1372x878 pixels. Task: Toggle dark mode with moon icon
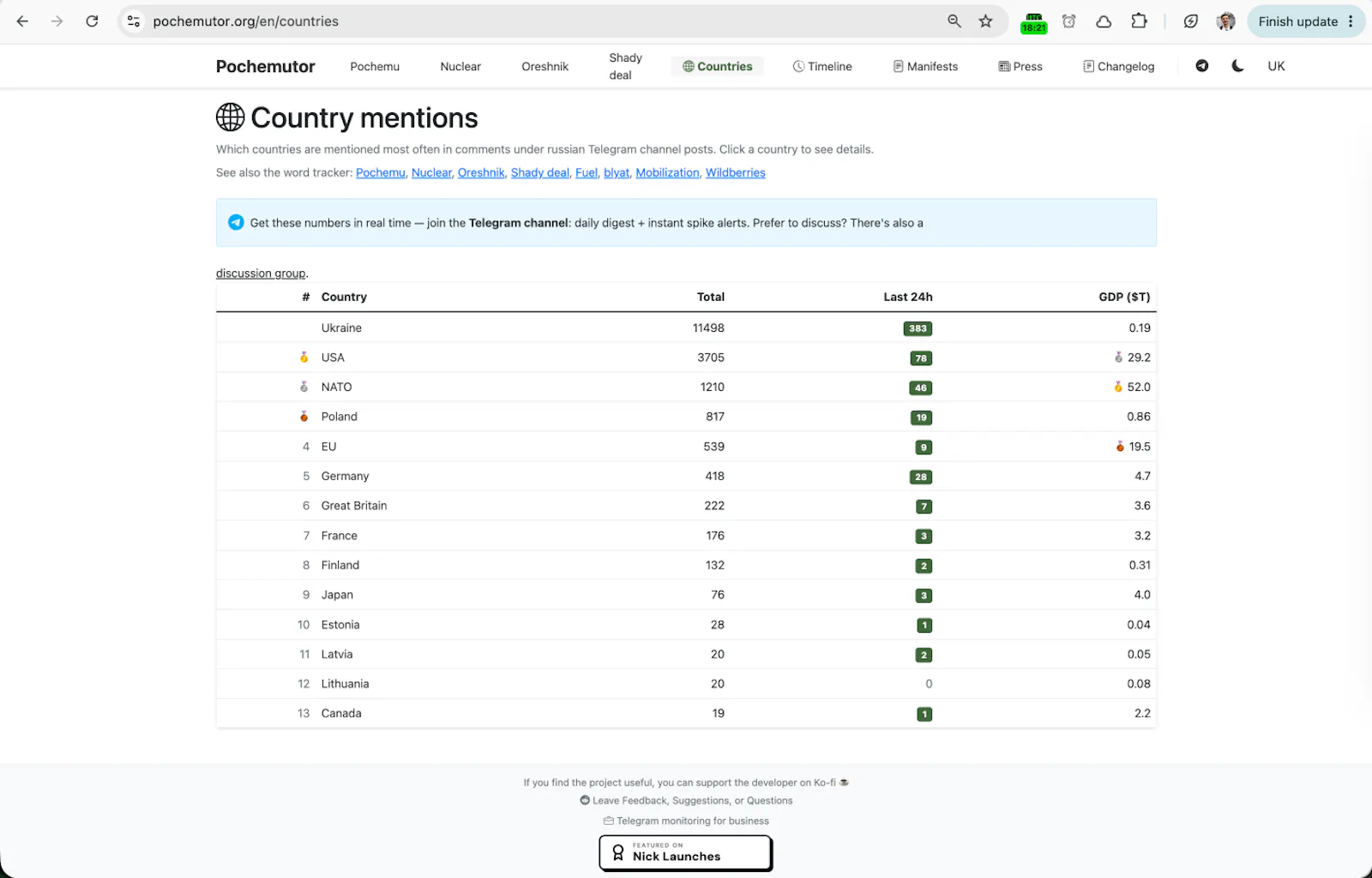(x=1237, y=66)
